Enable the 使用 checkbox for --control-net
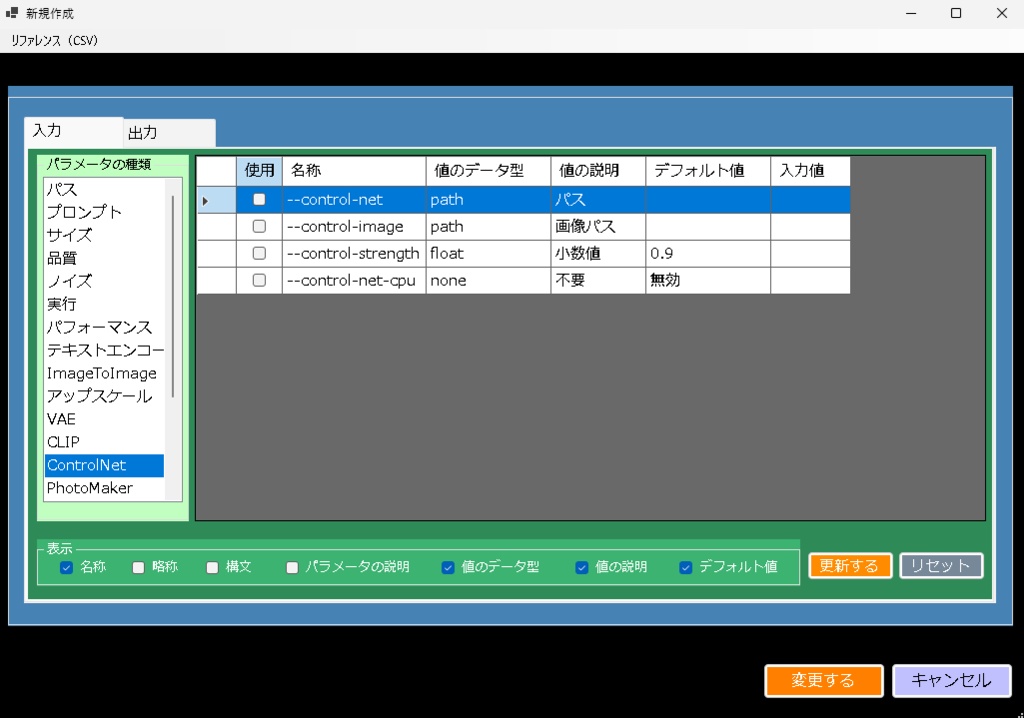This screenshot has height=718, width=1024. click(x=259, y=199)
